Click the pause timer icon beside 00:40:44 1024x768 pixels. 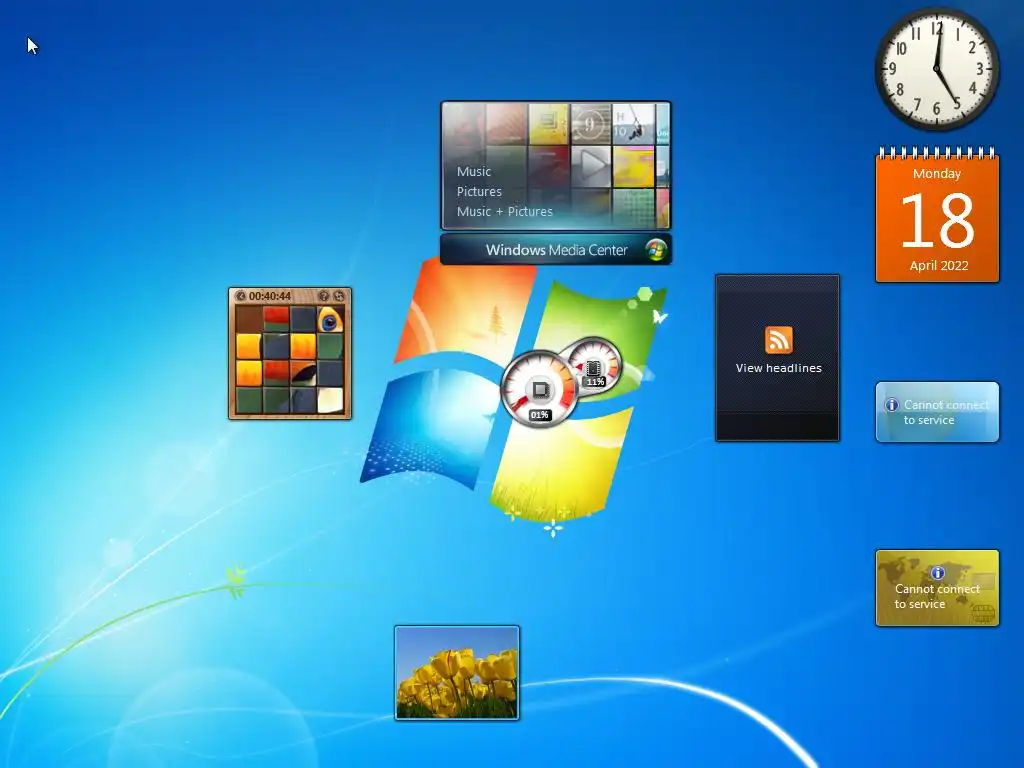[x=240, y=296]
